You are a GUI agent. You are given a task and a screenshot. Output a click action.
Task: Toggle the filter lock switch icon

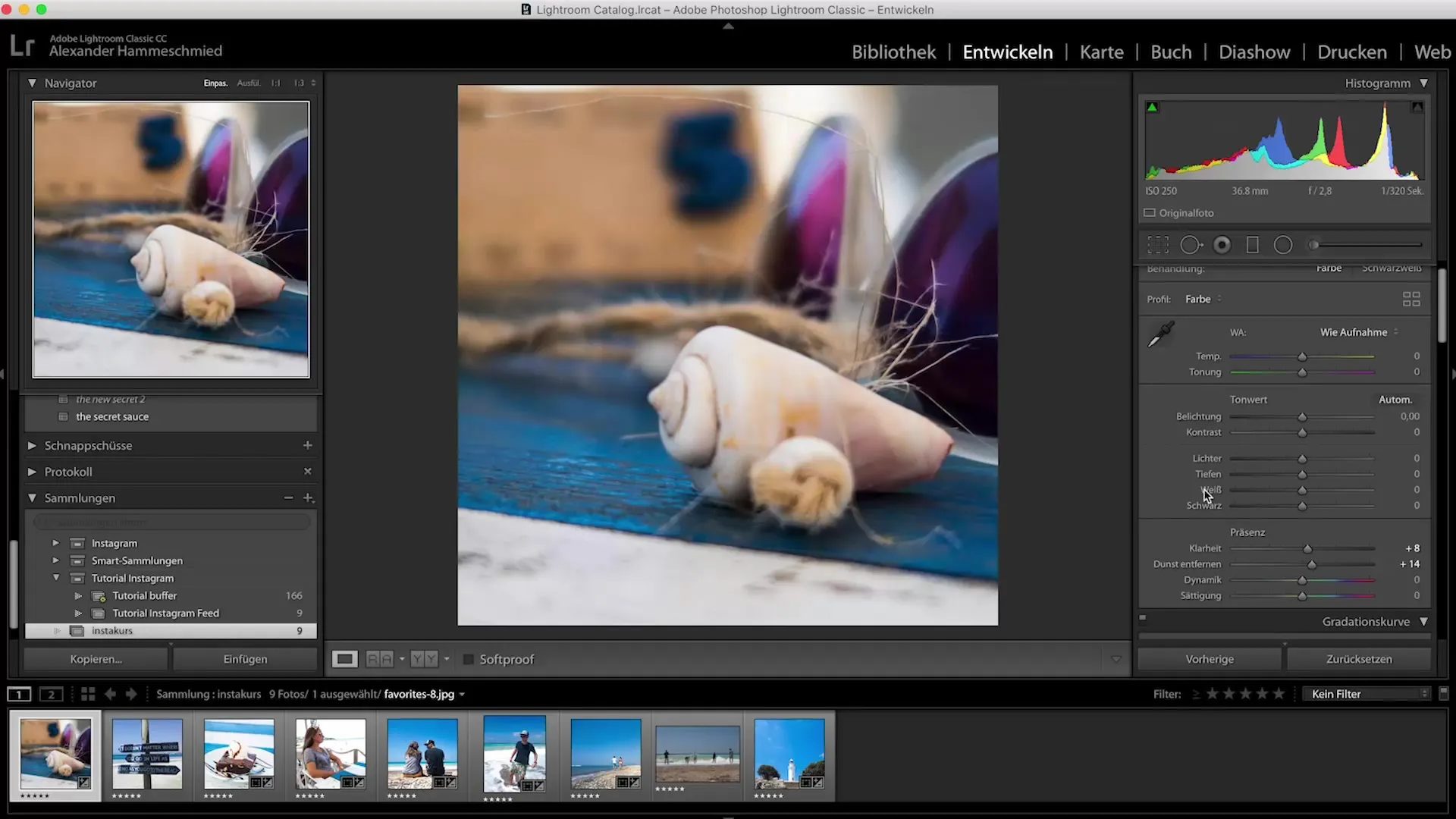point(1444,693)
